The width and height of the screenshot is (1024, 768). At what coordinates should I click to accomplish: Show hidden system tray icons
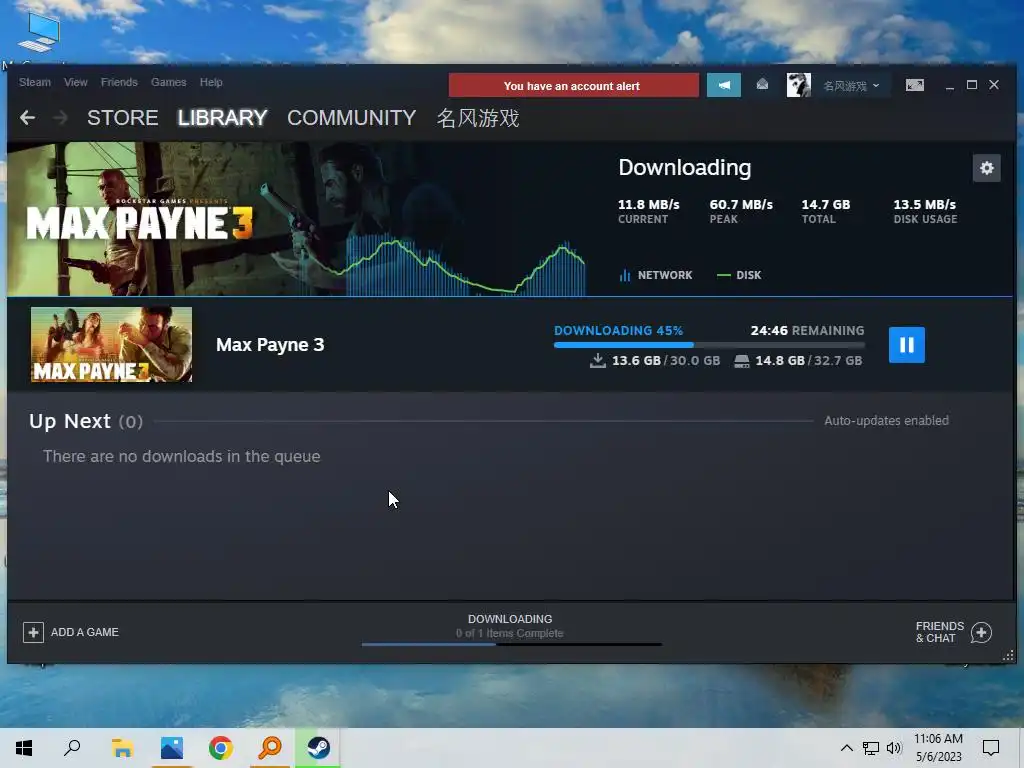846,748
